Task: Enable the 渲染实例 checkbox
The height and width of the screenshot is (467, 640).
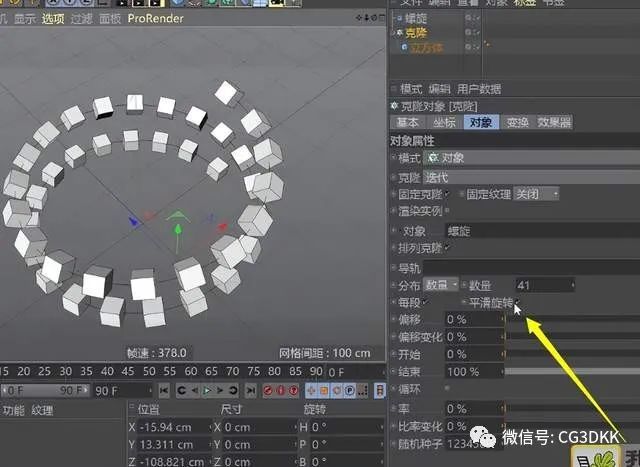Action: 447,210
